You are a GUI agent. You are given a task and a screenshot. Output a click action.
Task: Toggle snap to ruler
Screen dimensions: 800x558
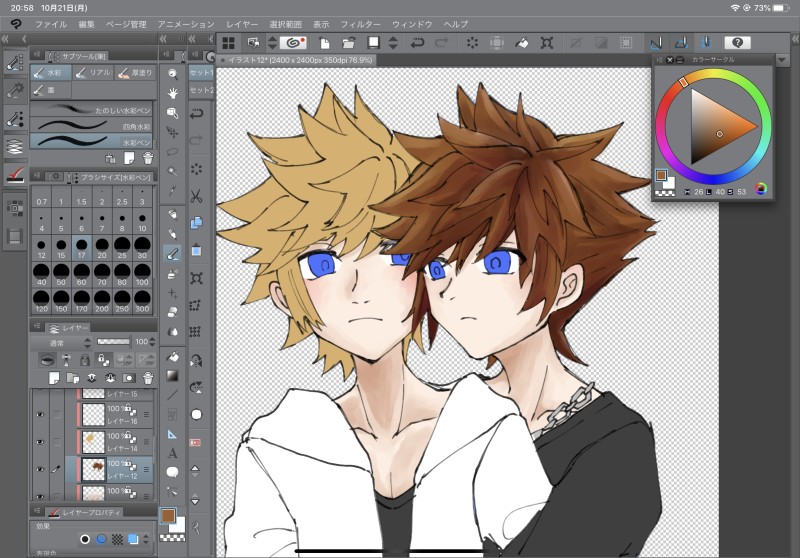pyautogui.click(x=656, y=43)
